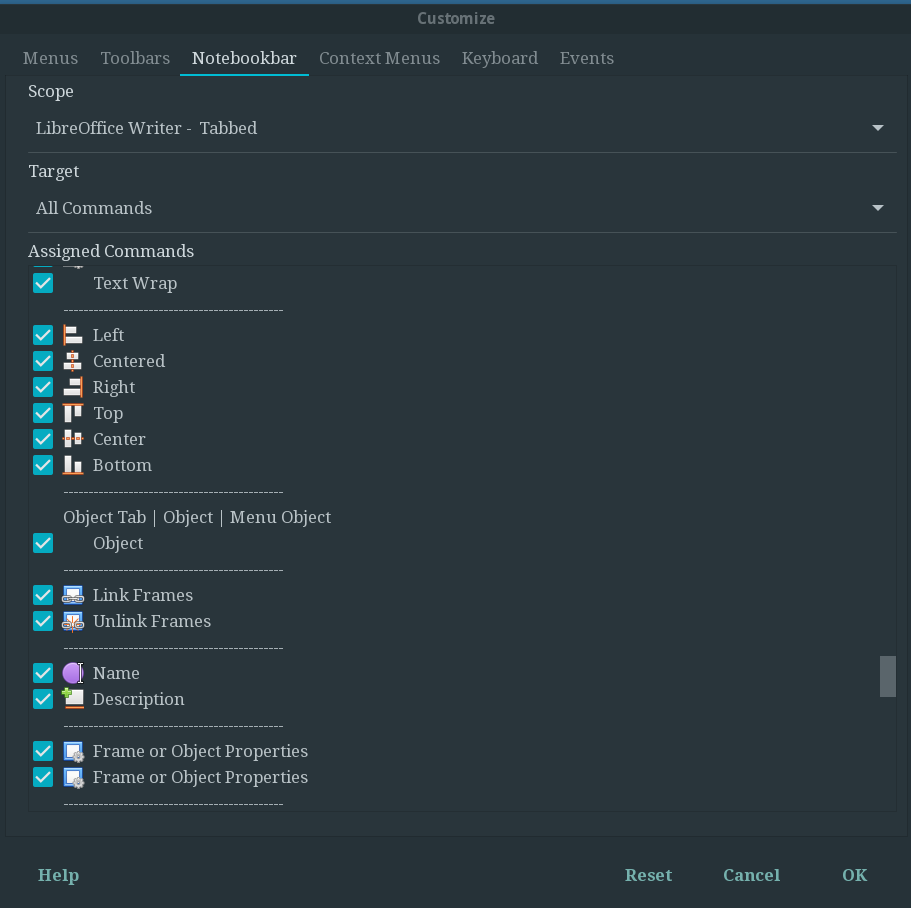Toggle the Right command checkbox
This screenshot has height=908, width=911.
pyautogui.click(x=43, y=387)
